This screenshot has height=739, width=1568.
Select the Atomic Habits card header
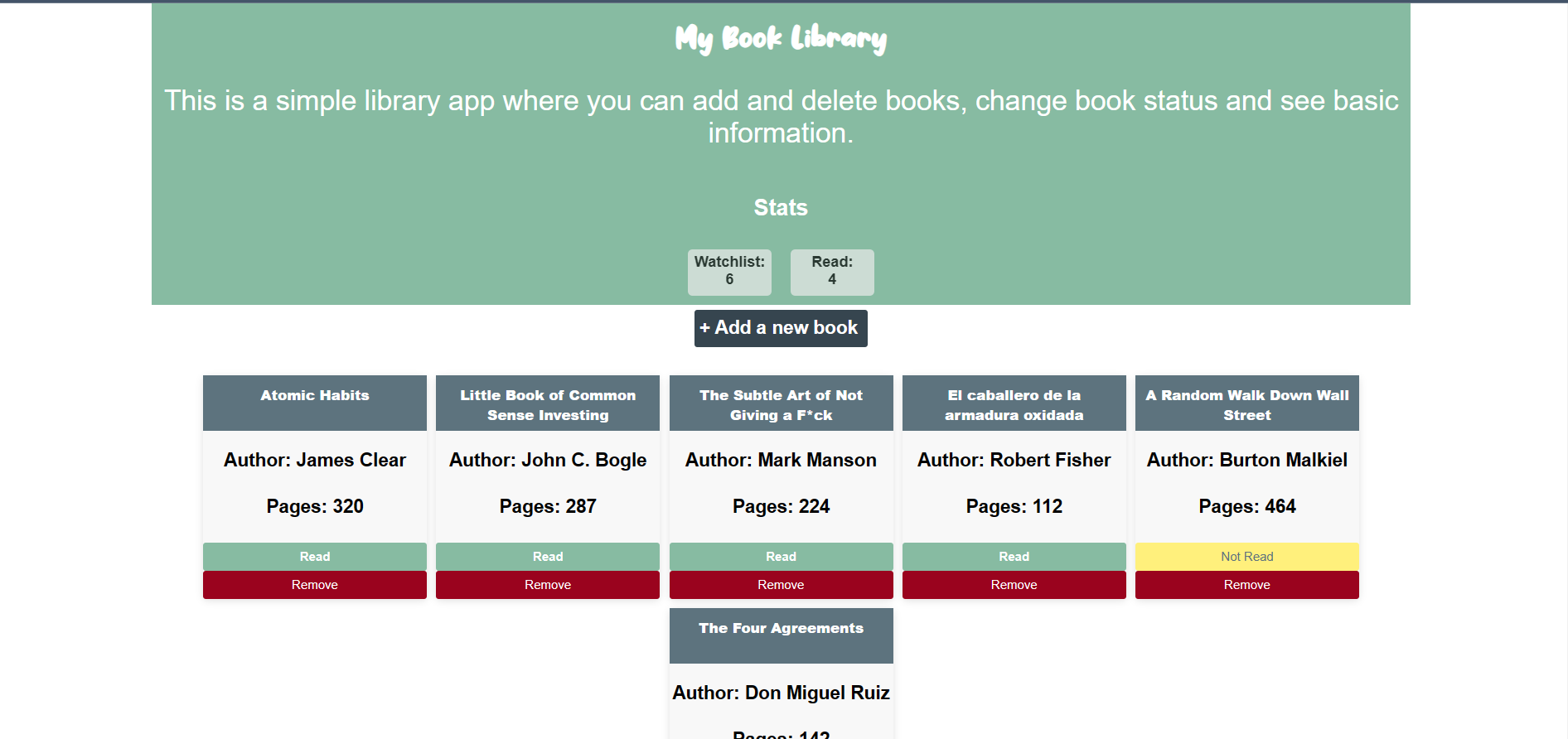[315, 403]
